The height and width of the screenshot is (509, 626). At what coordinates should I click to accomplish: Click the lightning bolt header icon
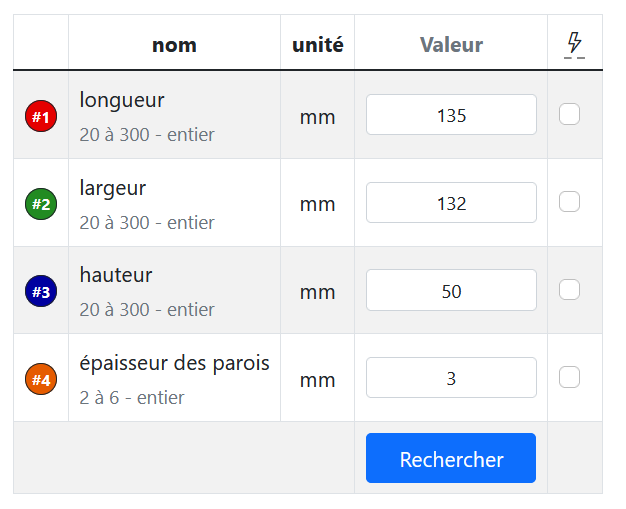[574, 43]
